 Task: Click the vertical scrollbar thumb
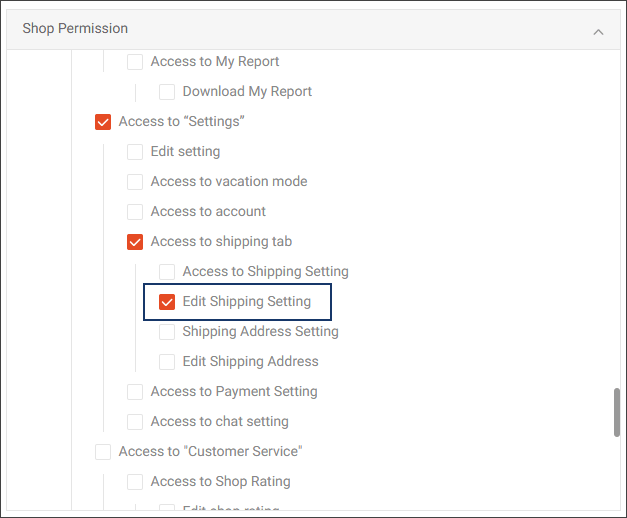click(x=617, y=412)
